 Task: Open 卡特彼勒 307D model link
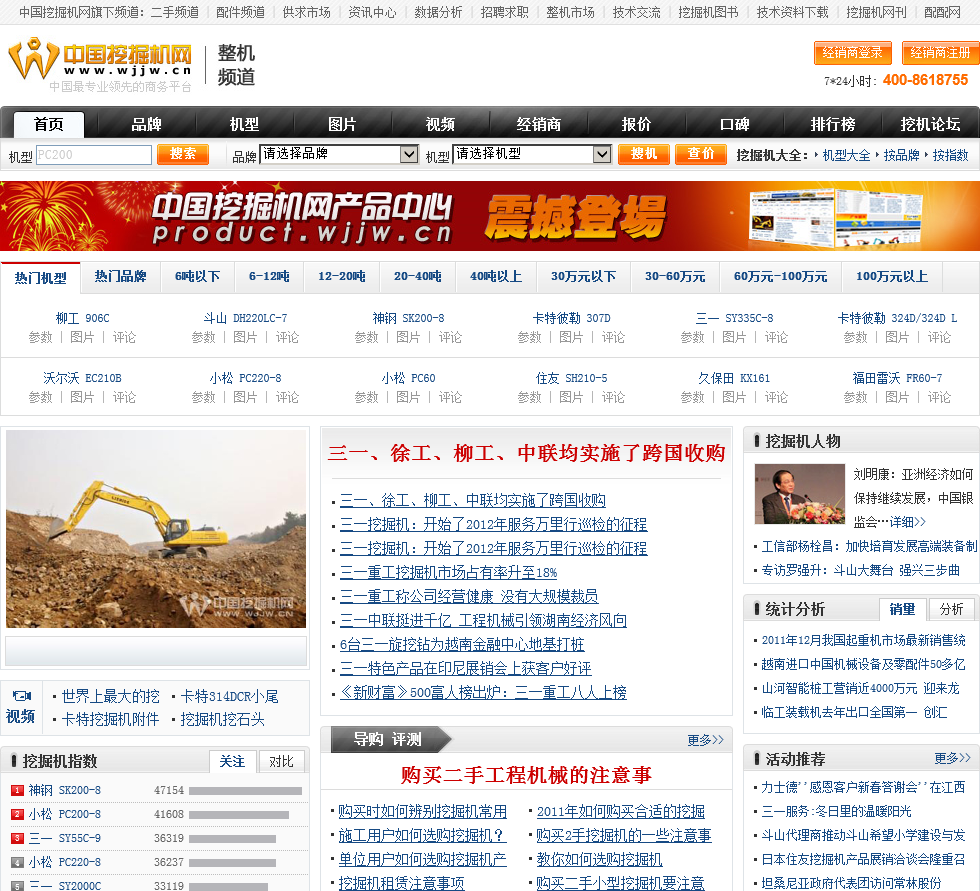[x=571, y=318]
